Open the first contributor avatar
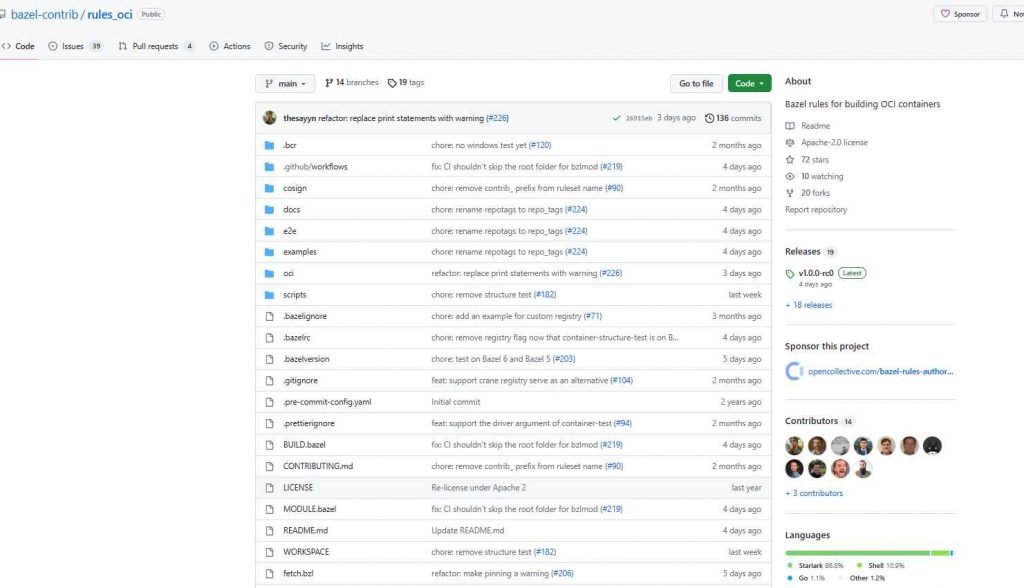The height and width of the screenshot is (588, 1024). 794,446
